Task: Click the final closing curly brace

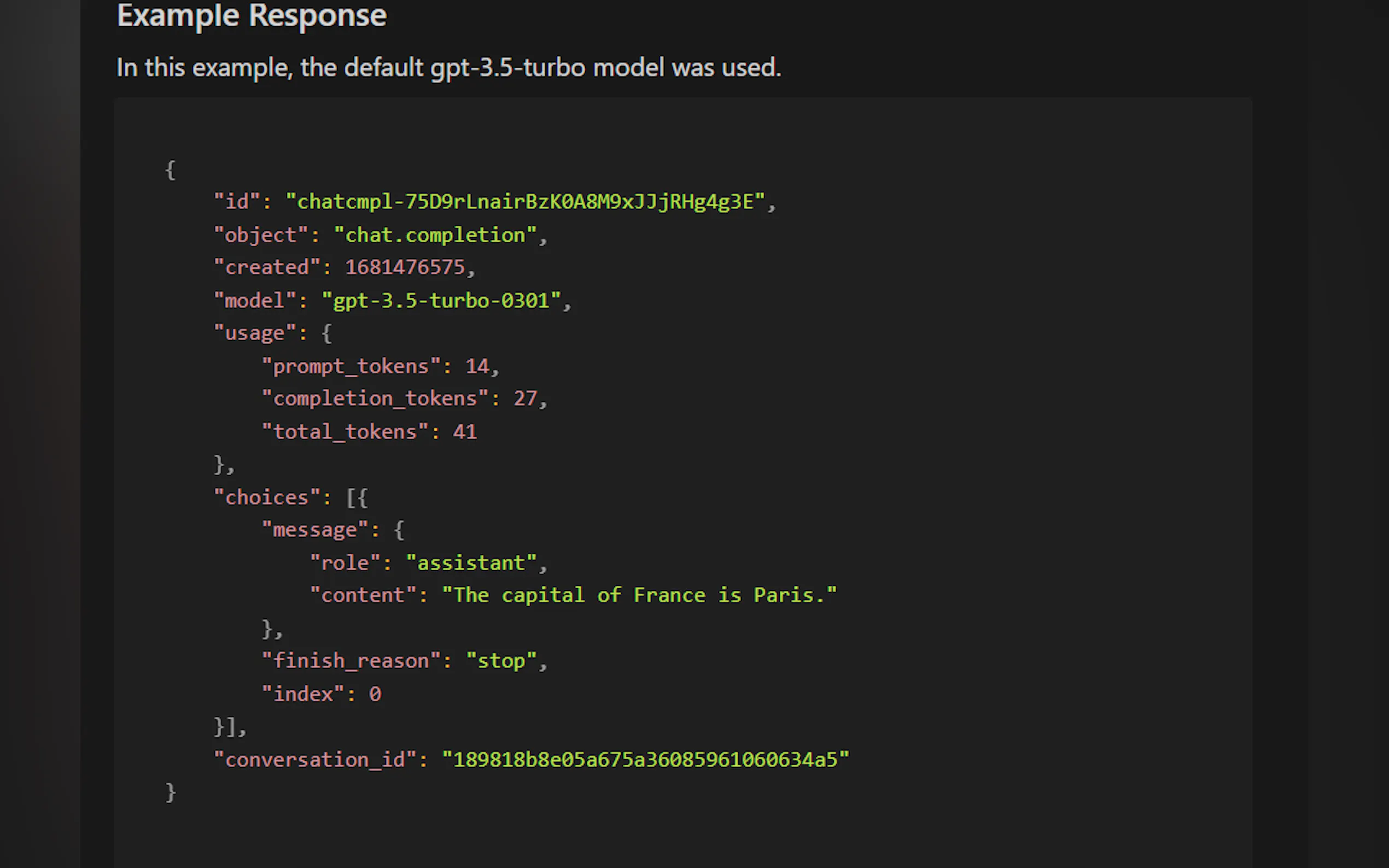Action: tap(171, 792)
